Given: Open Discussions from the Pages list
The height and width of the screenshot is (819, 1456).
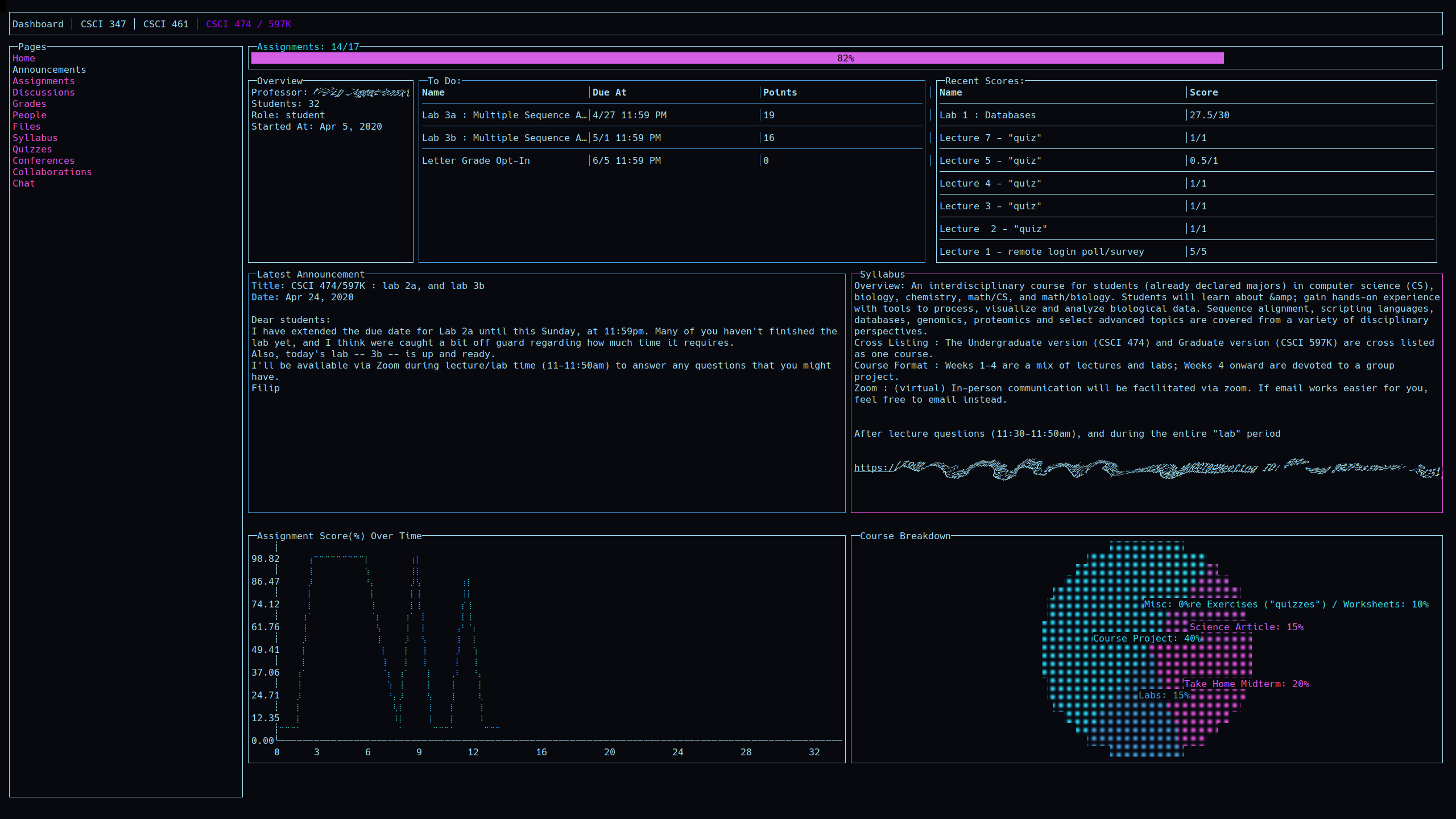Looking at the screenshot, I should (x=43, y=92).
